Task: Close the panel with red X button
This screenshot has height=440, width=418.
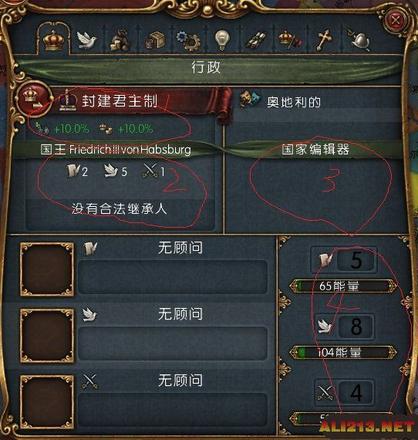Action: click(396, 21)
